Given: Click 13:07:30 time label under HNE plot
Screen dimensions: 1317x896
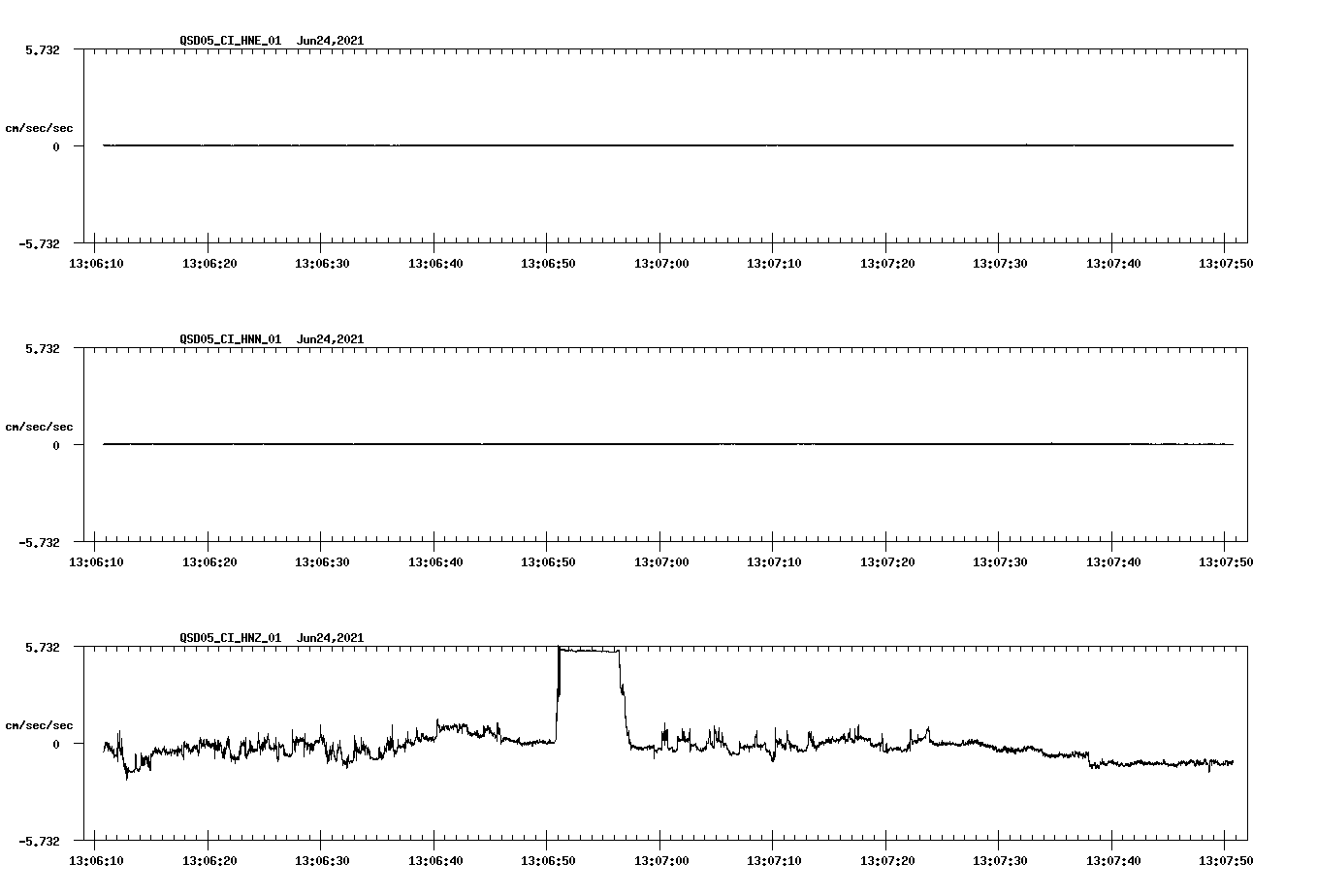Looking at the screenshot, I should pyautogui.click(x=1000, y=263).
